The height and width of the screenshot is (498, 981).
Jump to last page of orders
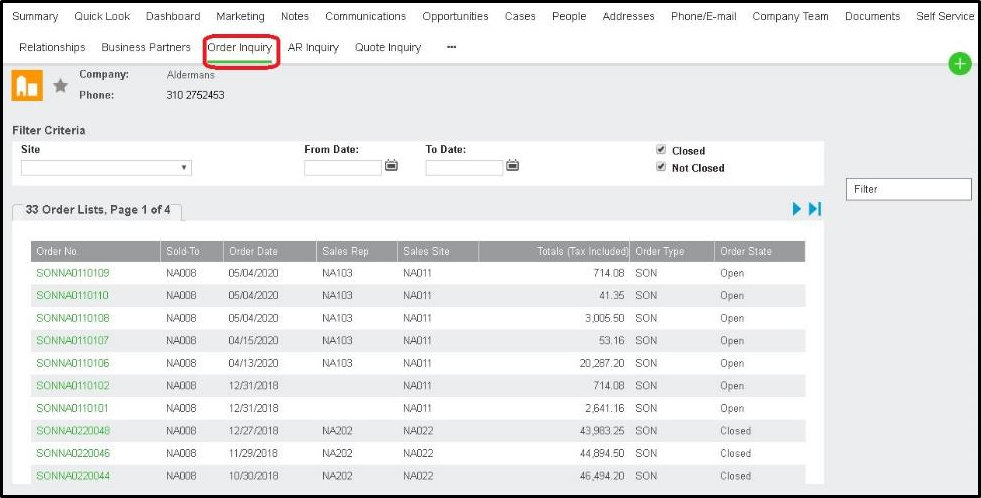(815, 208)
